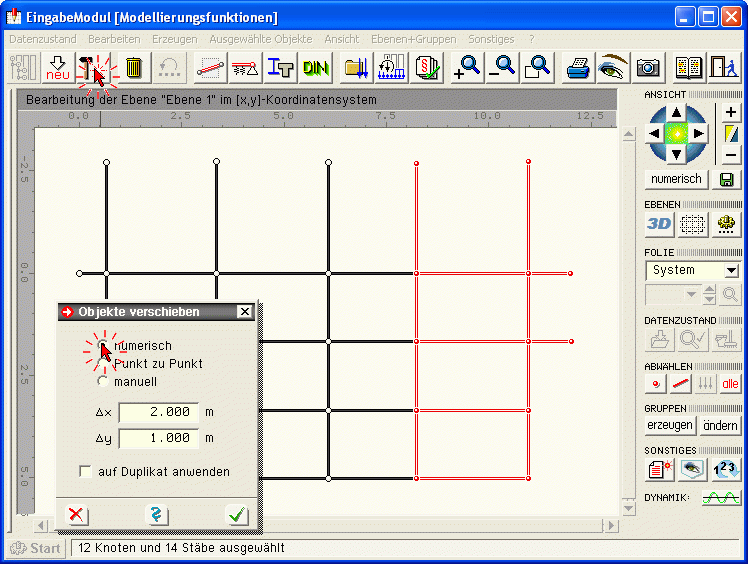Screen dimensions: 748x564
Task: Click the Δx value input field
Action: click(x=158, y=412)
